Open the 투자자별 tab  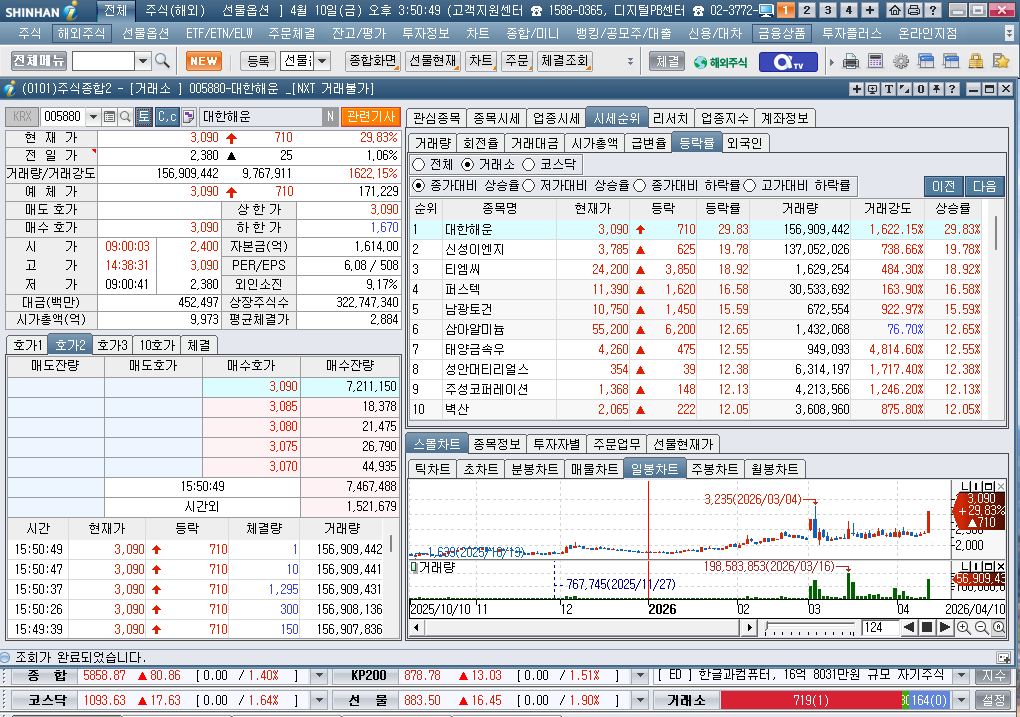(x=556, y=444)
